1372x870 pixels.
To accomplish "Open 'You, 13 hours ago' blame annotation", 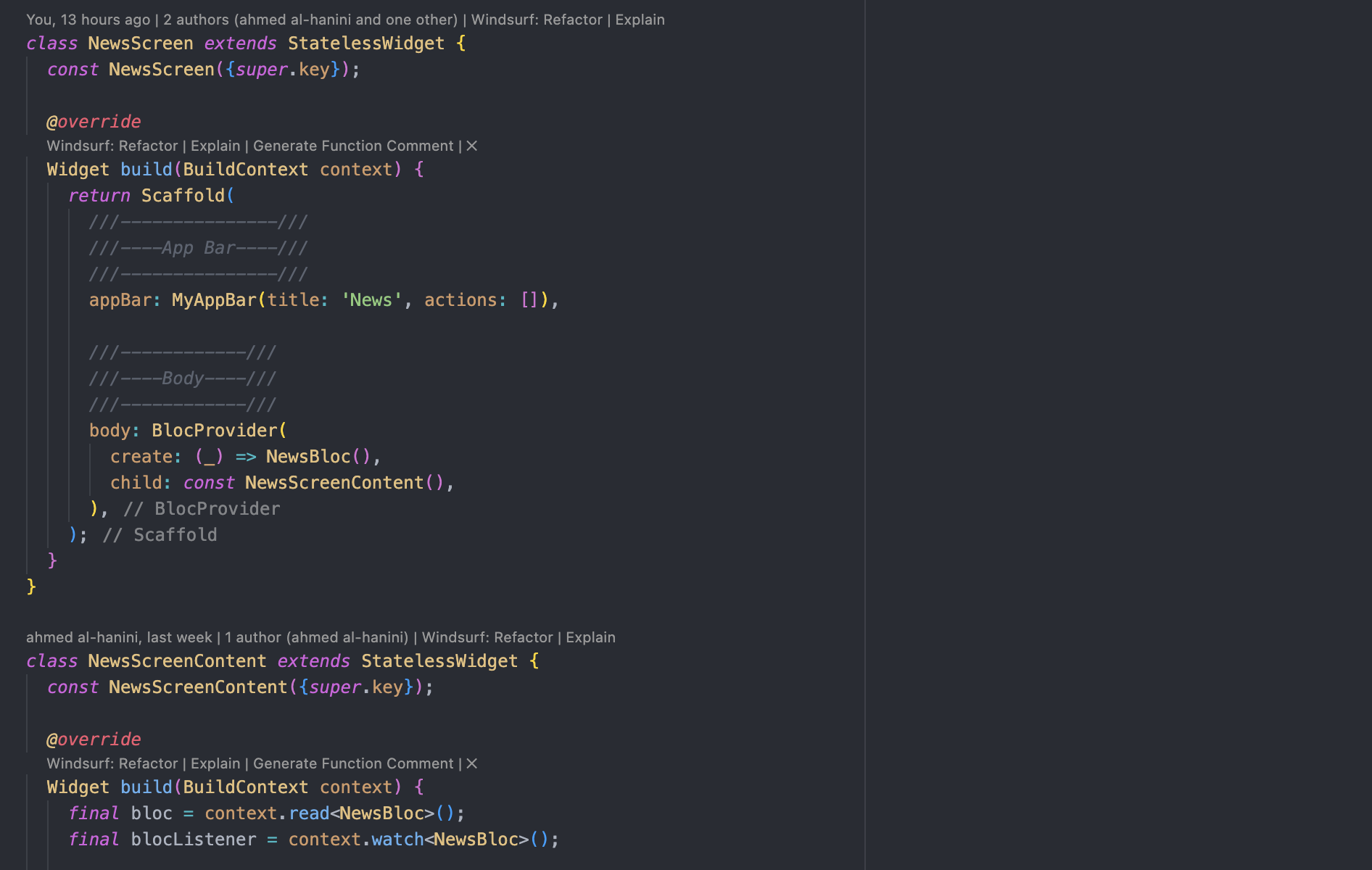I will point(88,20).
